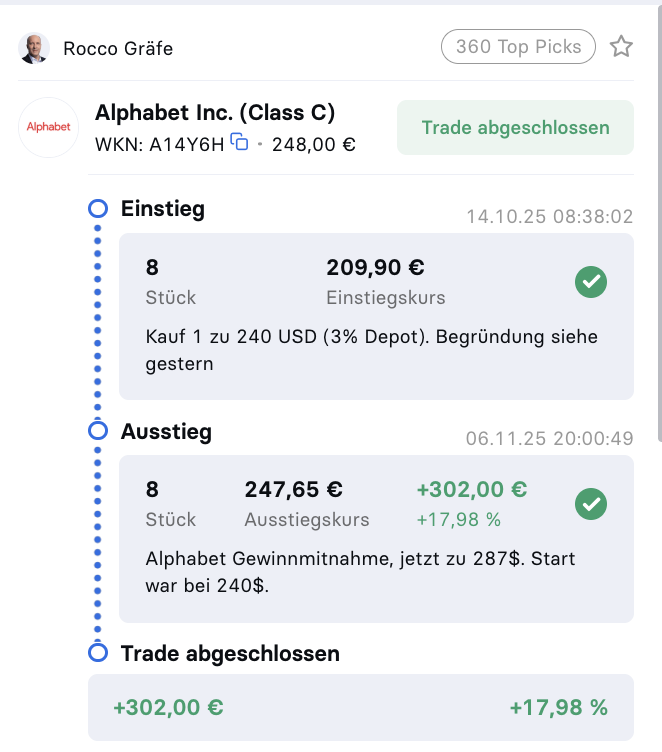662x752 pixels.
Task: Click the Einstieg green checkmark icon
Action: [x=591, y=283]
